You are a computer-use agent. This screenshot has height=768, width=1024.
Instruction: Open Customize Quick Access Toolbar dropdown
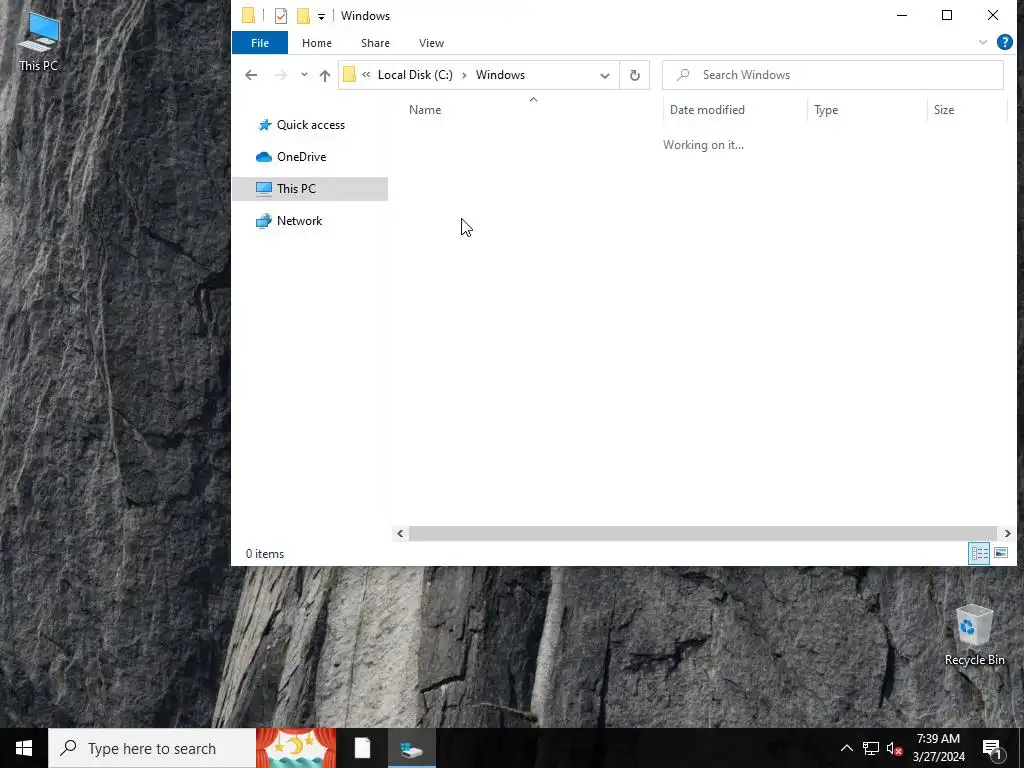click(321, 16)
